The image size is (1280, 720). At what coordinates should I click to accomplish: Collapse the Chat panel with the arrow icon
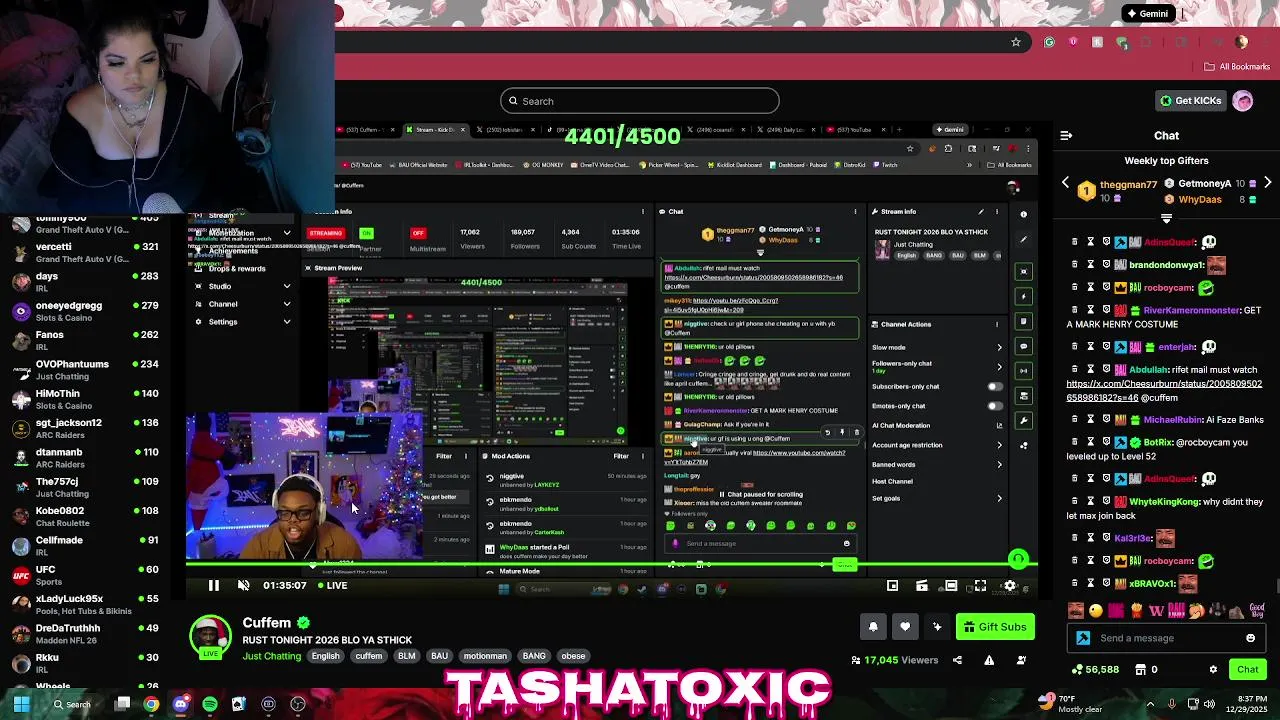click(x=1066, y=135)
